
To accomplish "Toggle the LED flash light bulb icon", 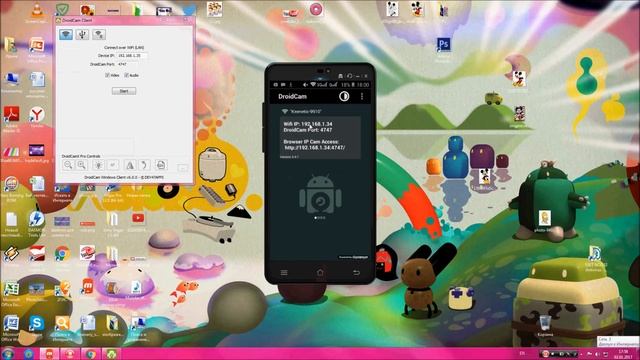I will [98, 165].
